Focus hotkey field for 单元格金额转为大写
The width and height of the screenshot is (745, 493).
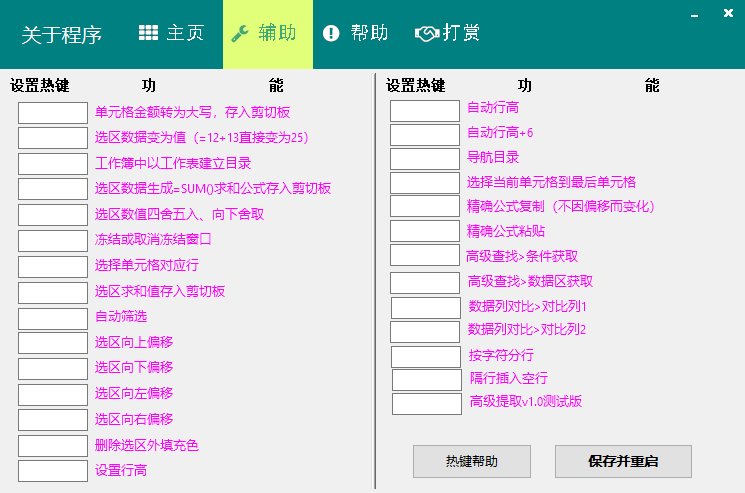[x=53, y=112]
